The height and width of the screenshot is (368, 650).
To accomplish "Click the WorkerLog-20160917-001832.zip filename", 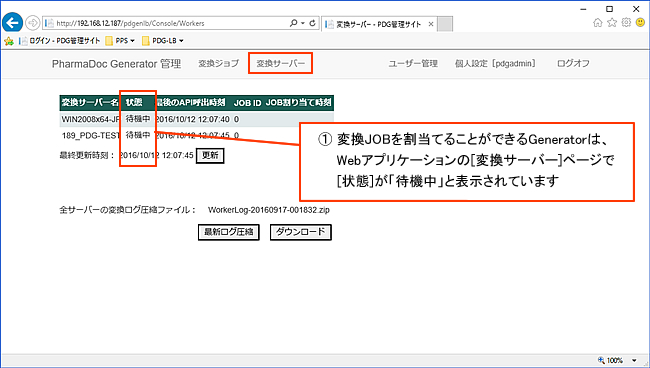I will pos(269,210).
